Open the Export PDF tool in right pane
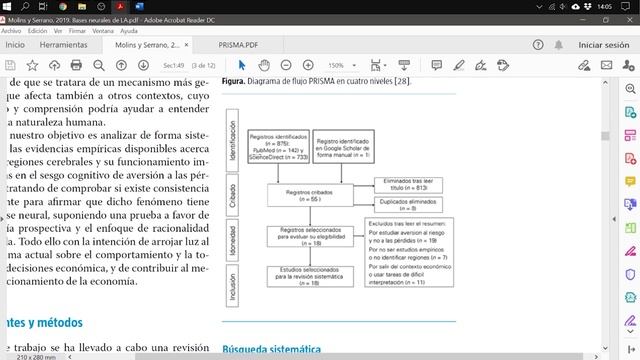This screenshot has width=640, height=360. (x=630, y=112)
